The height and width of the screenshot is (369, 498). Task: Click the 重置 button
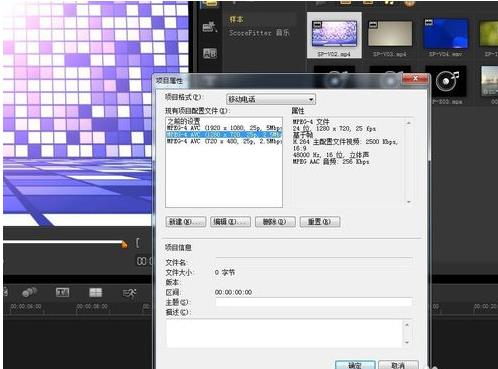coord(320,222)
